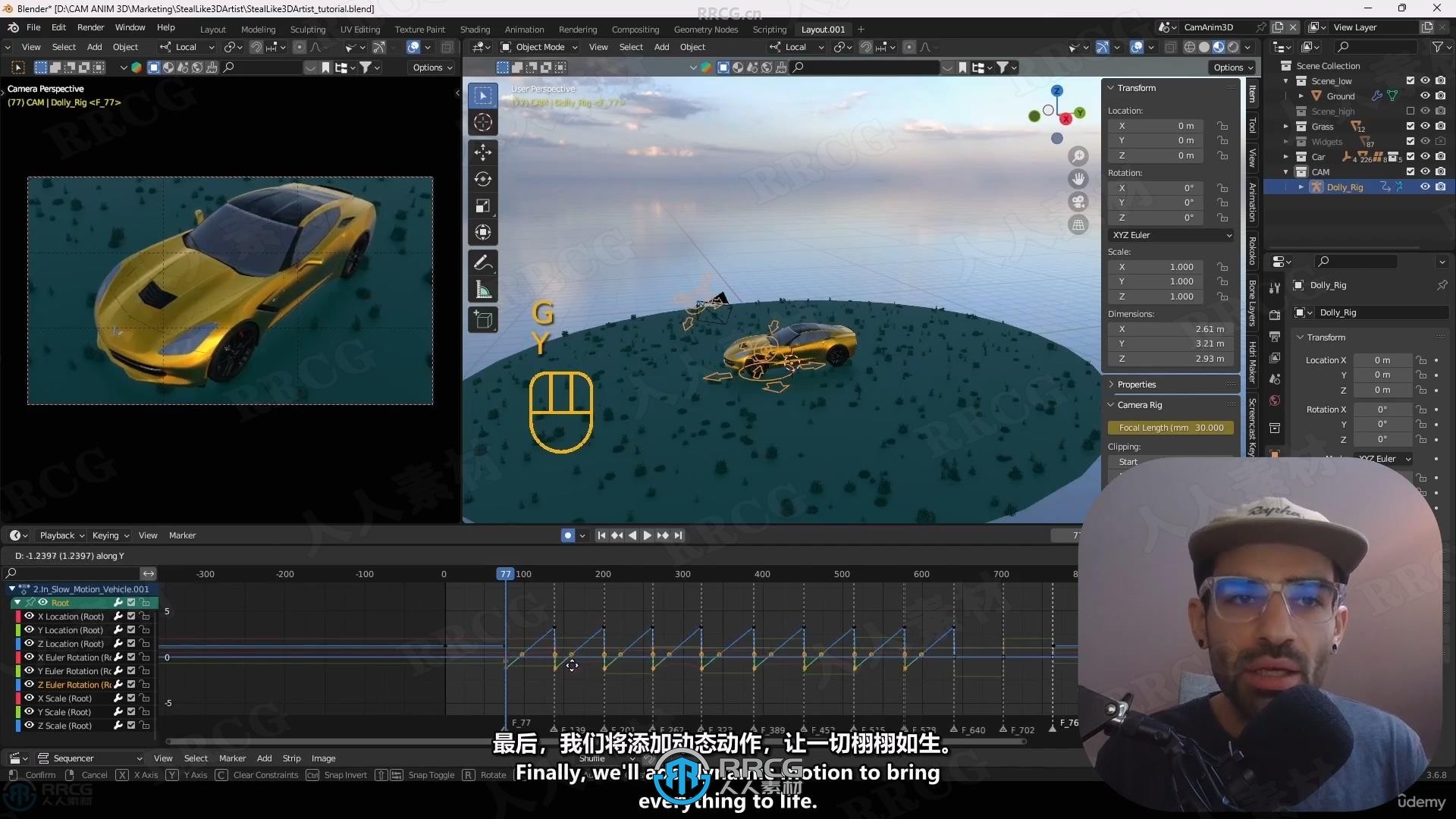The width and height of the screenshot is (1456, 819).
Task: Jump to timeline start
Action: pyautogui.click(x=601, y=535)
